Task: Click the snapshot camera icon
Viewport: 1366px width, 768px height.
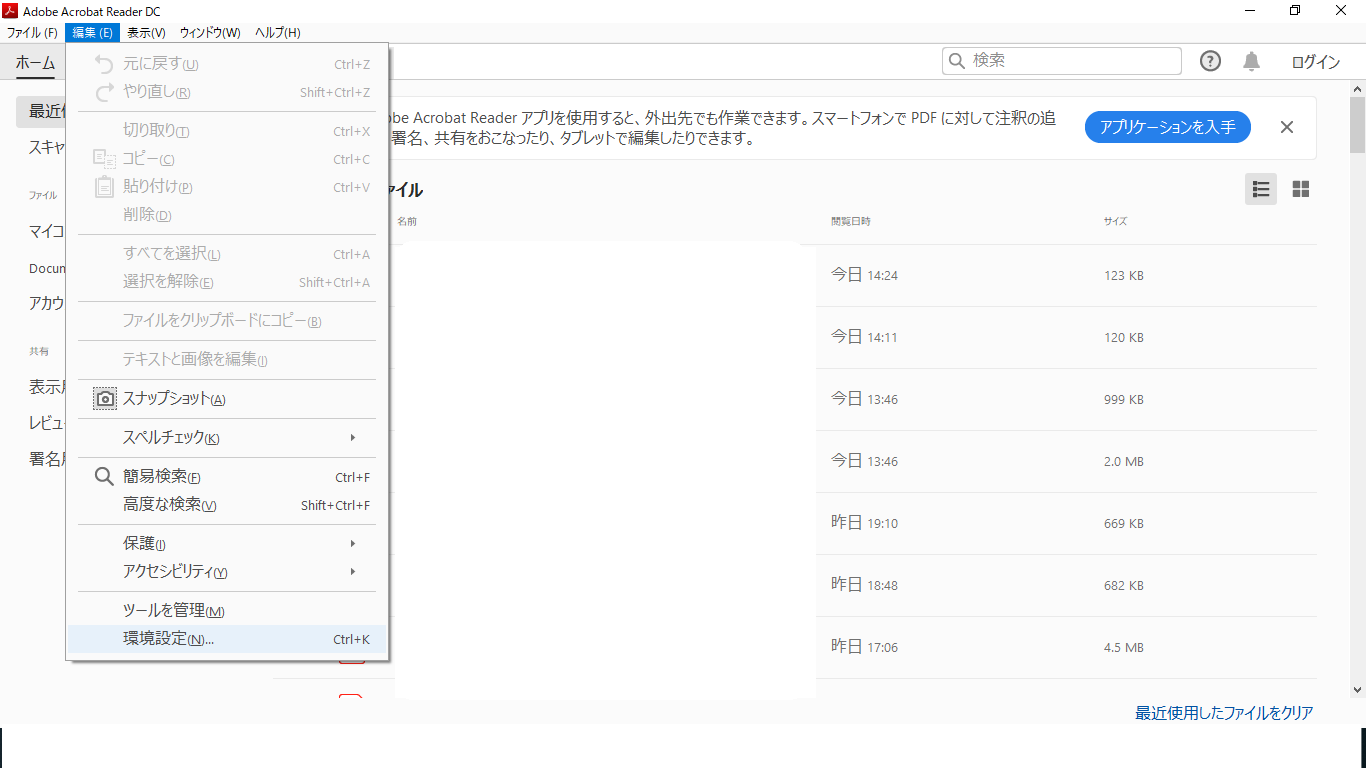Action: point(105,399)
